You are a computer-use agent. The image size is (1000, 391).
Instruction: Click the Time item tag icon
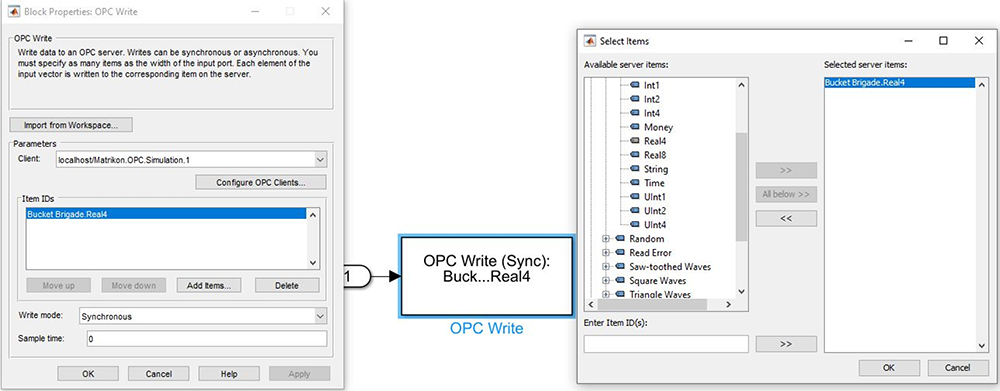[x=635, y=183]
